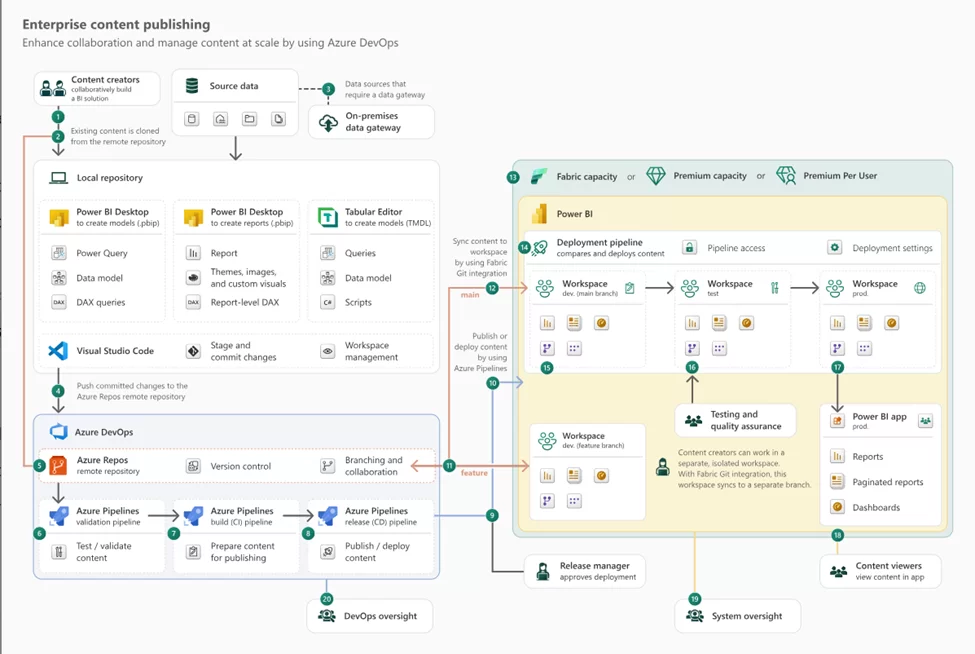Click the Pipeline access lock icon
The image size is (975, 654).
point(689,247)
